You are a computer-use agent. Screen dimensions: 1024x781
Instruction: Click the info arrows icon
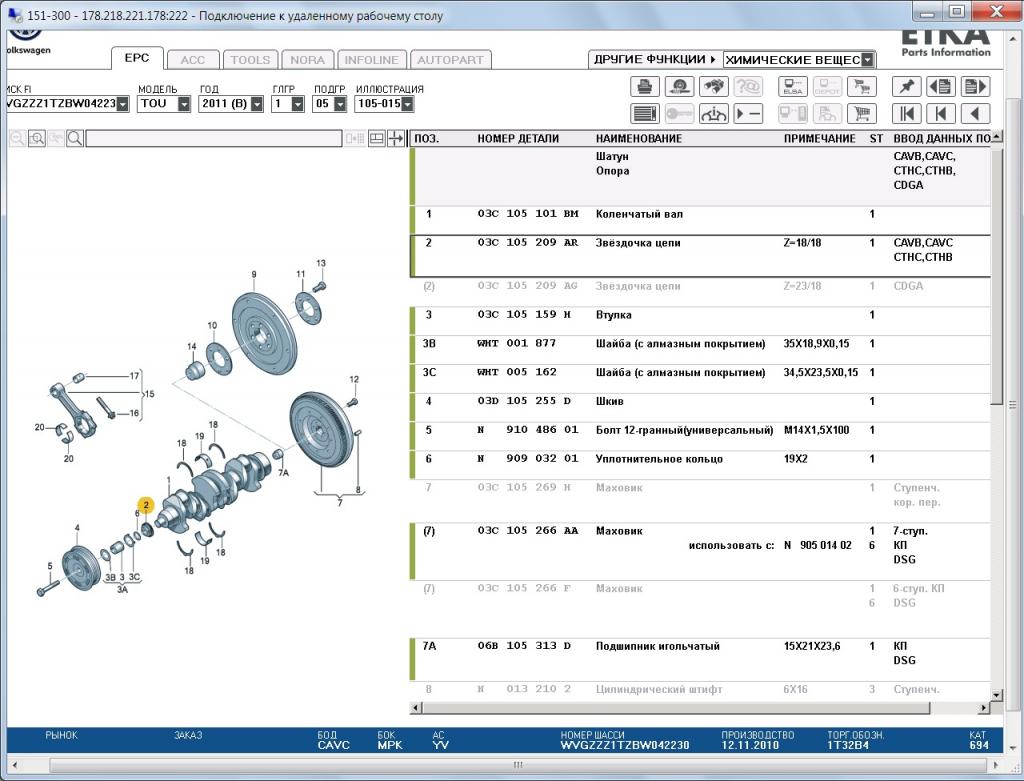714,114
